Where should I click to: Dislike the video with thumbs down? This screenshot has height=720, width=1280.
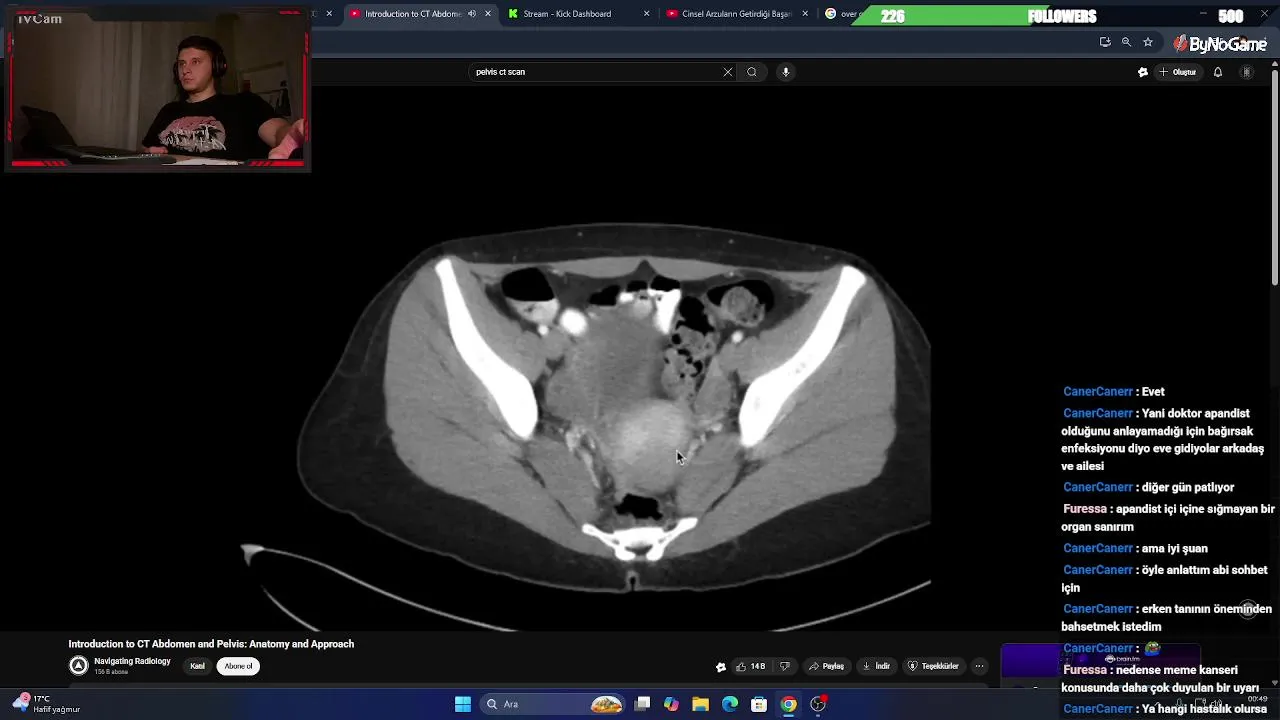pyautogui.click(x=785, y=666)
